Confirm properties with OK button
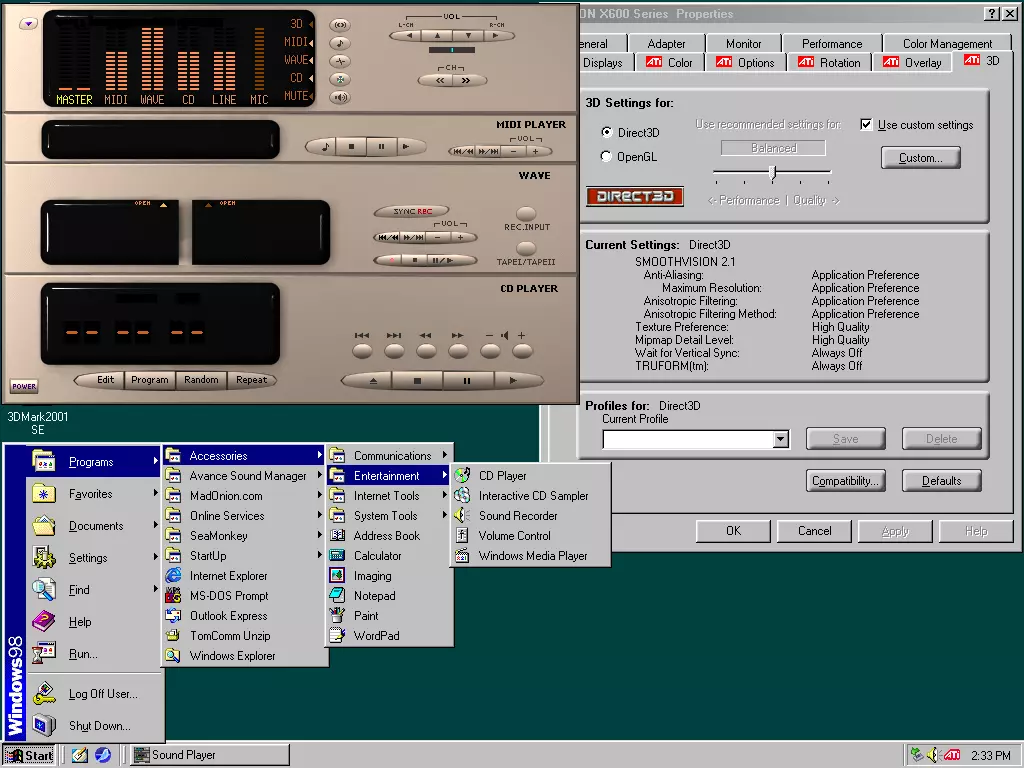The image size is (1024, 768). pyautogui.click(x=733, y=531)
